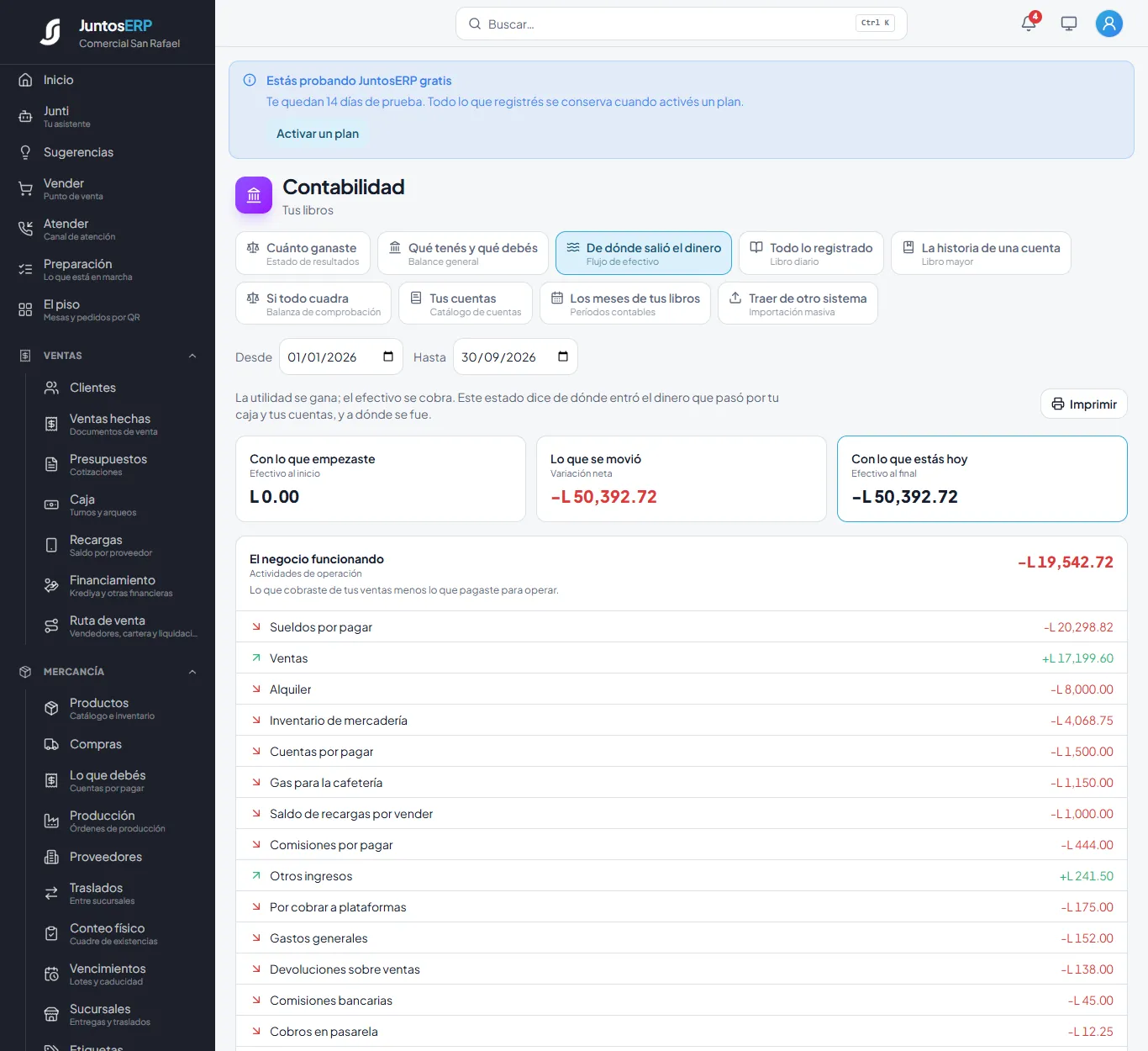Click the monitor display icon in header

coord(1069,24)
